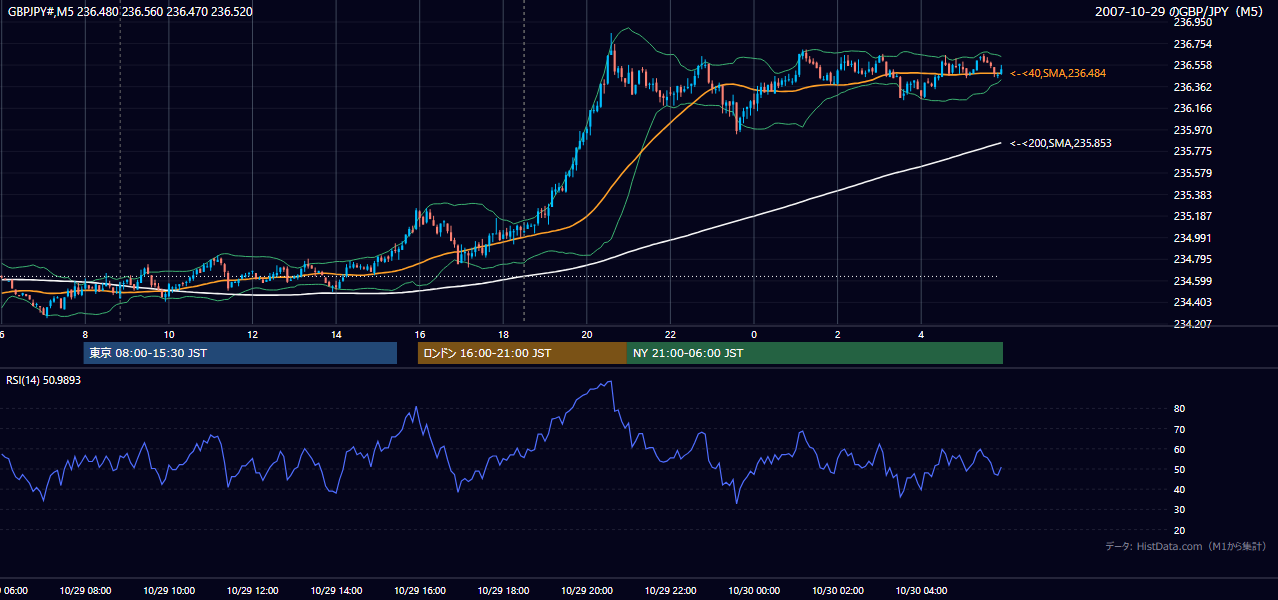The height and width of the screenshot is (600, 1278).
Task: Select the NY 21:00-06:00 JST session bar
Action: [x=815, y=353]
